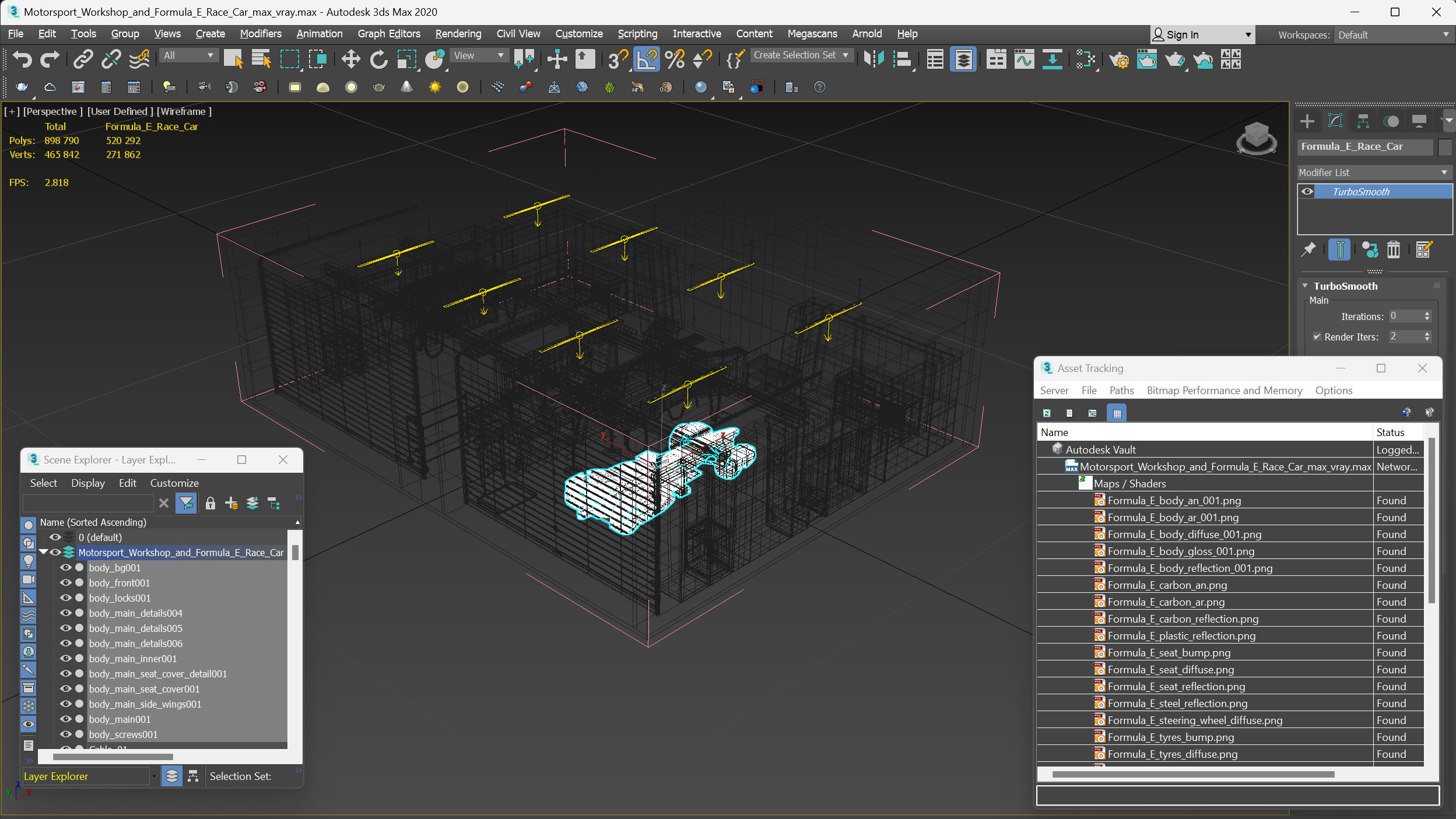The image size is (1456, 819).
Task: Click Refresh icon in Asset Tracking
Action: (x=1047, y=413)
